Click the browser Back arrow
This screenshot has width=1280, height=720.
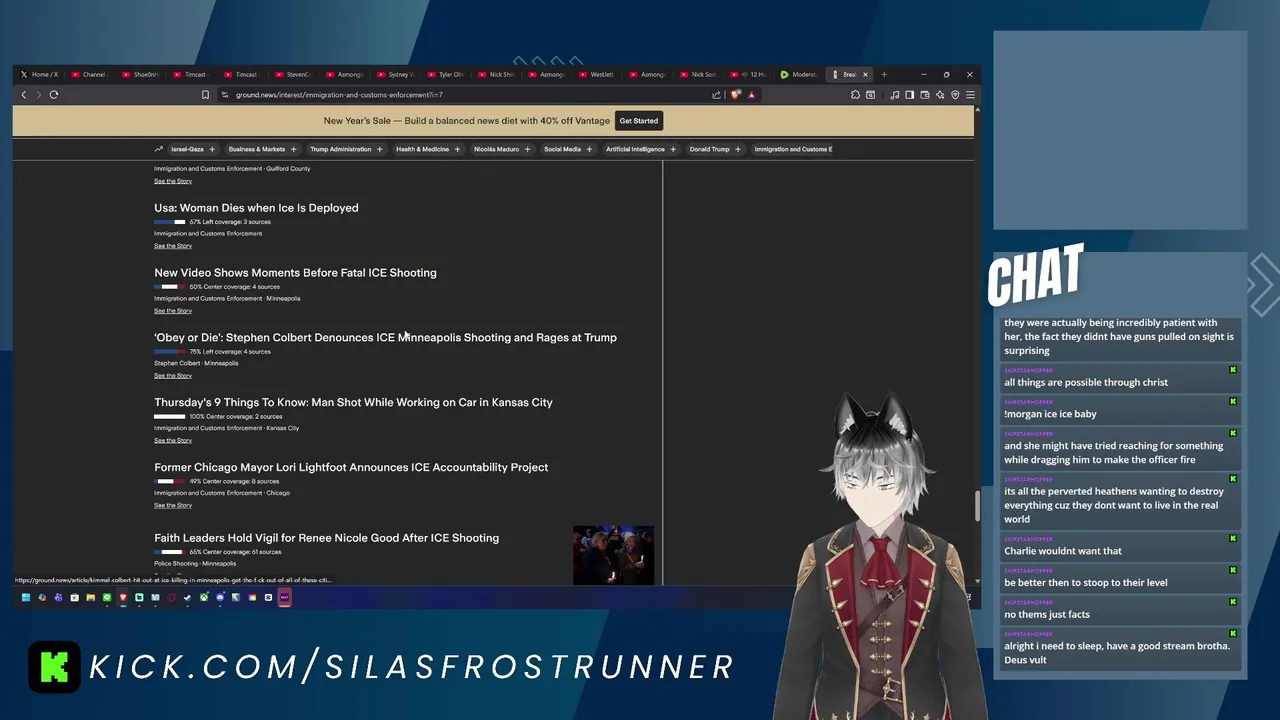pyautogui.click(x=24, y=95)
